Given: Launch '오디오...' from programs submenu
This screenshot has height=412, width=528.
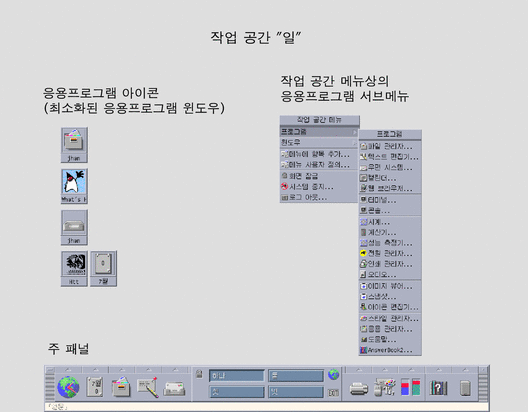Looking at the screenshot, I should point(390,274).
